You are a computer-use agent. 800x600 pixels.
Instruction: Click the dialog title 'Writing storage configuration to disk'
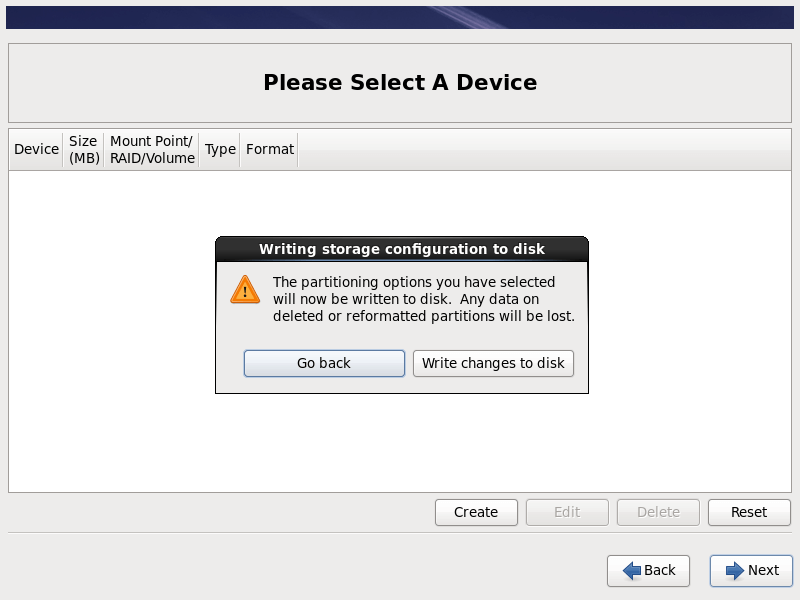pyautogui.click(x=402, y=249)
